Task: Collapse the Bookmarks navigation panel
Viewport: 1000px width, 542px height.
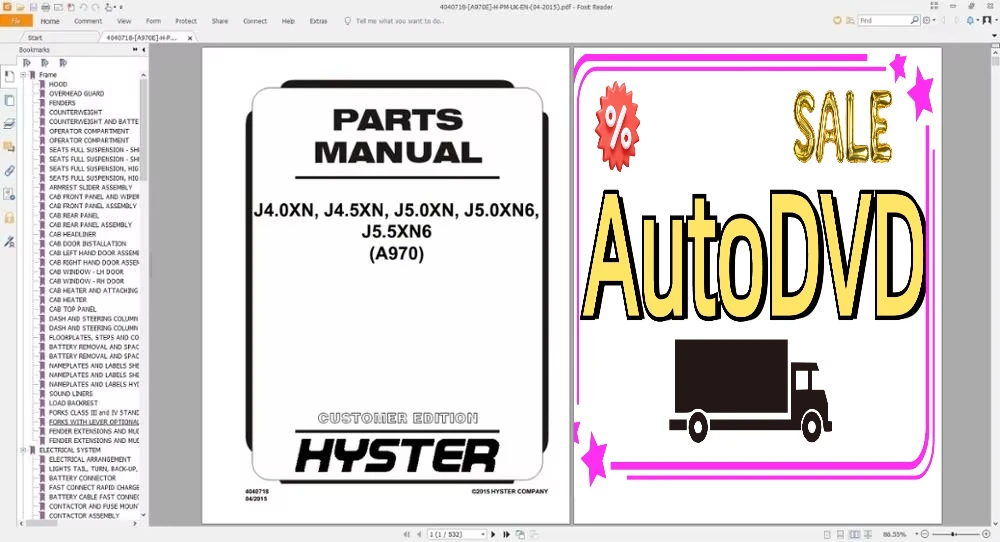Action: (x=143, y=50)
